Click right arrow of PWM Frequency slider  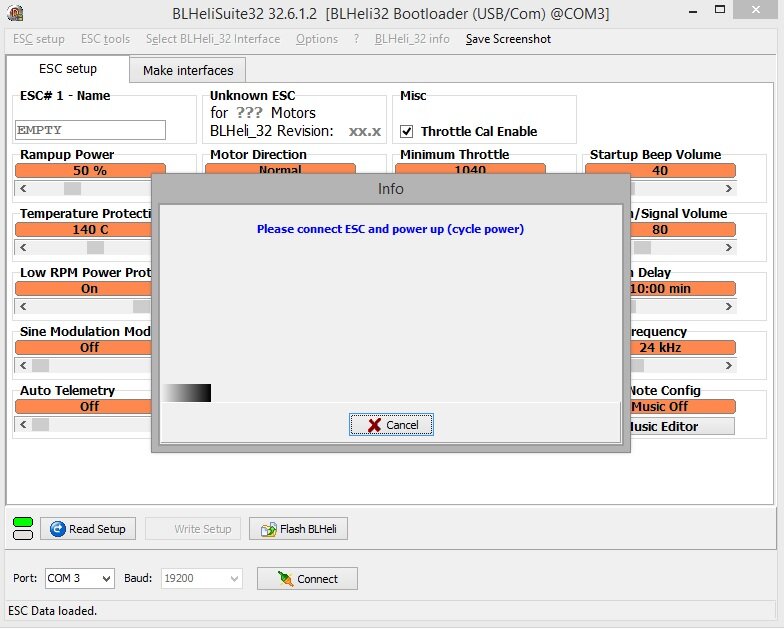coord(728,366)
